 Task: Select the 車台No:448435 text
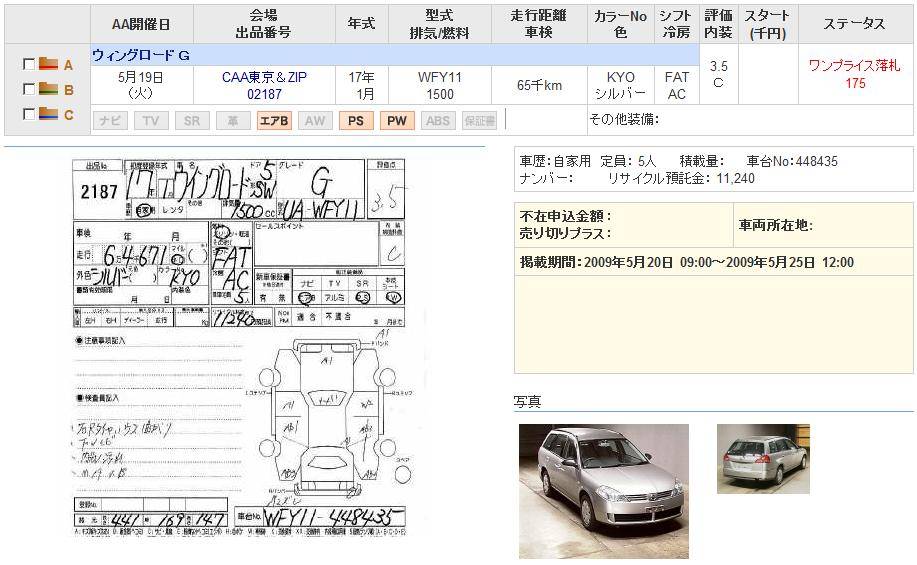tap(792, 161)
